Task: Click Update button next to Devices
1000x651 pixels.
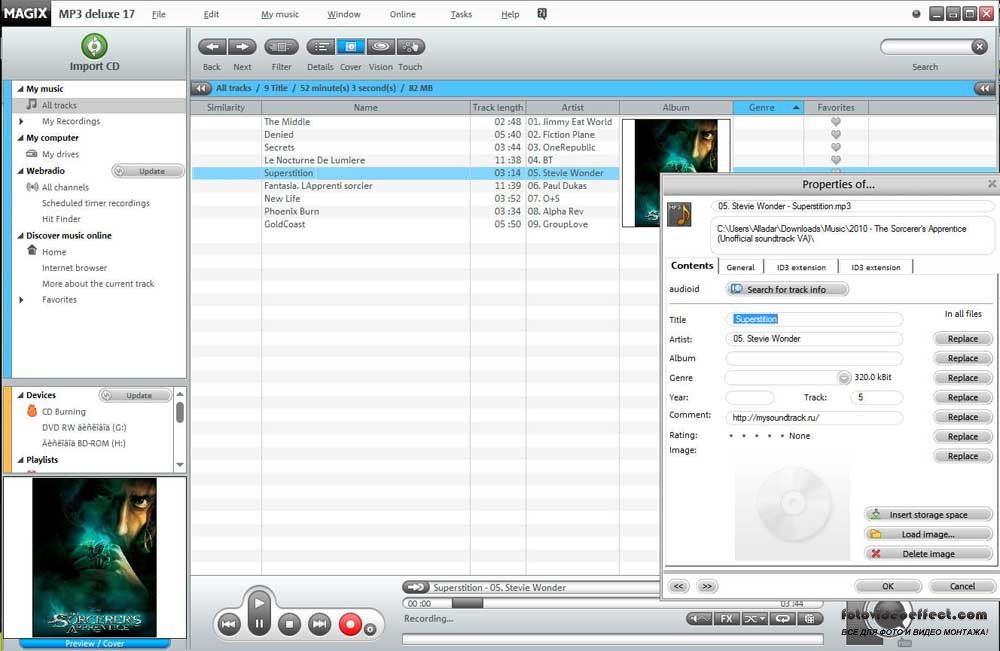Action: (x=135, y=395)
